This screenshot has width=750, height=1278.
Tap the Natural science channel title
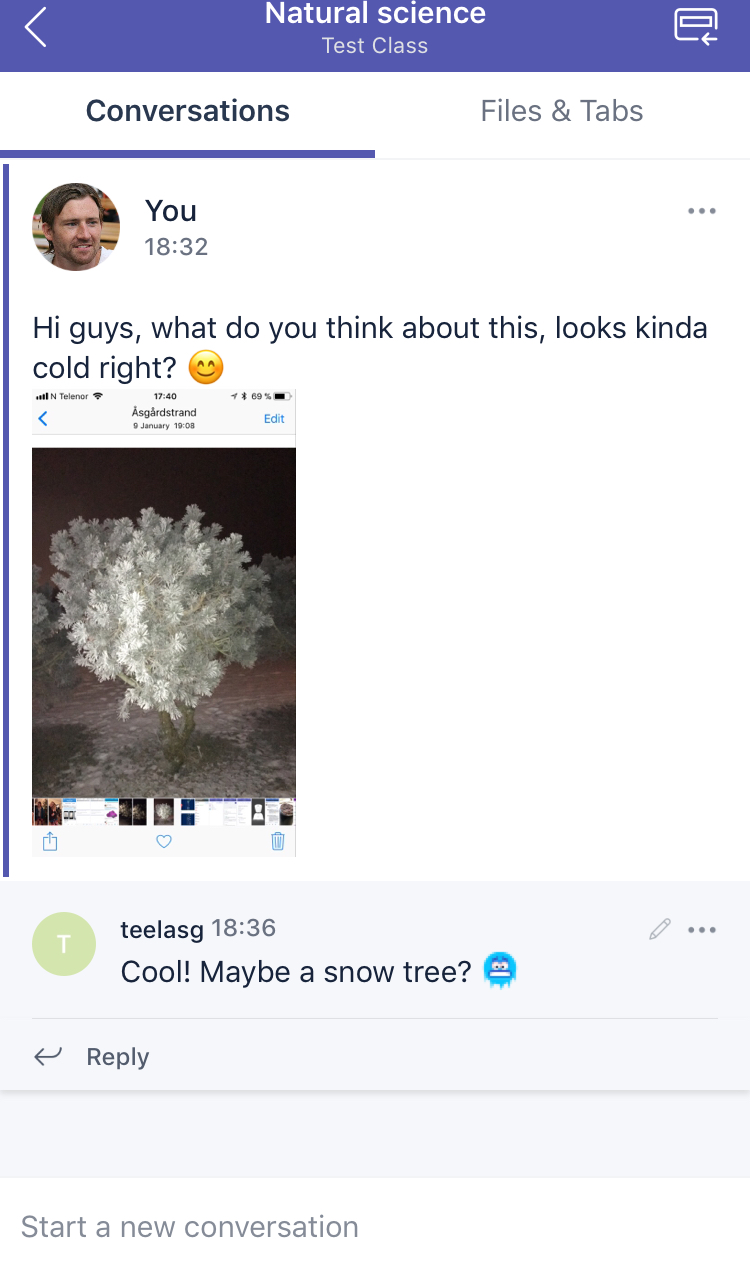pyautogui.click(x=375, y=14)
